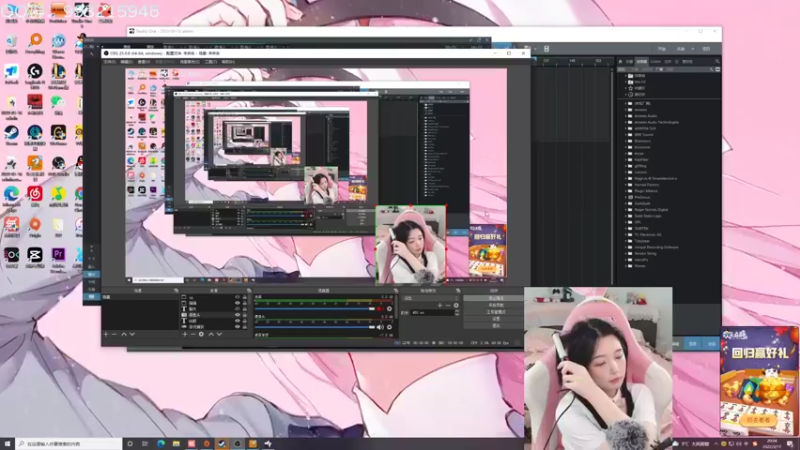
Task: Click the second OBS Controls button
Action: point(495,305)
